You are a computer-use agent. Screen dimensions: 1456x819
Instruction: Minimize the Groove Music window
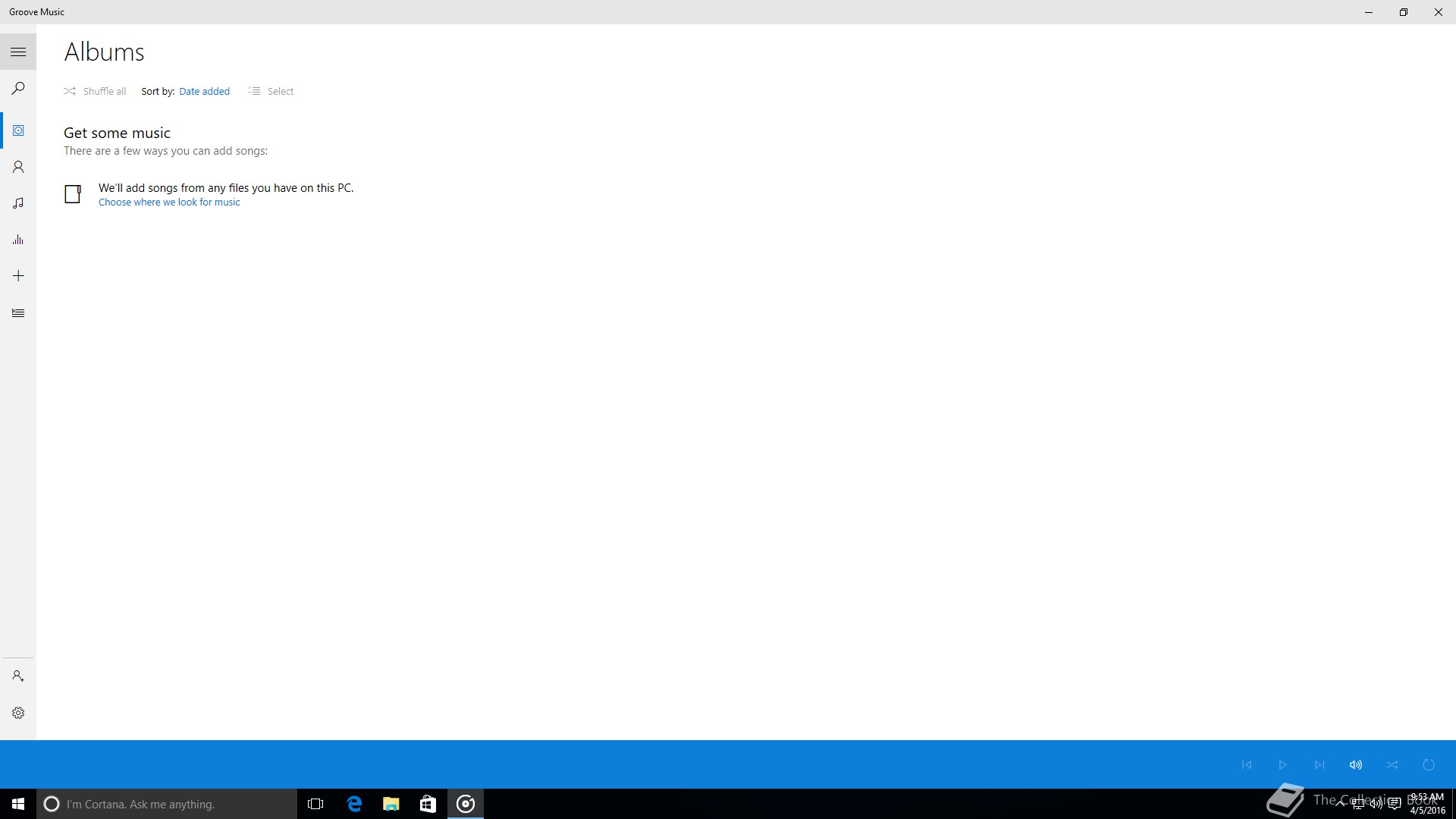pyautogui.click(x=1369, y=12)
